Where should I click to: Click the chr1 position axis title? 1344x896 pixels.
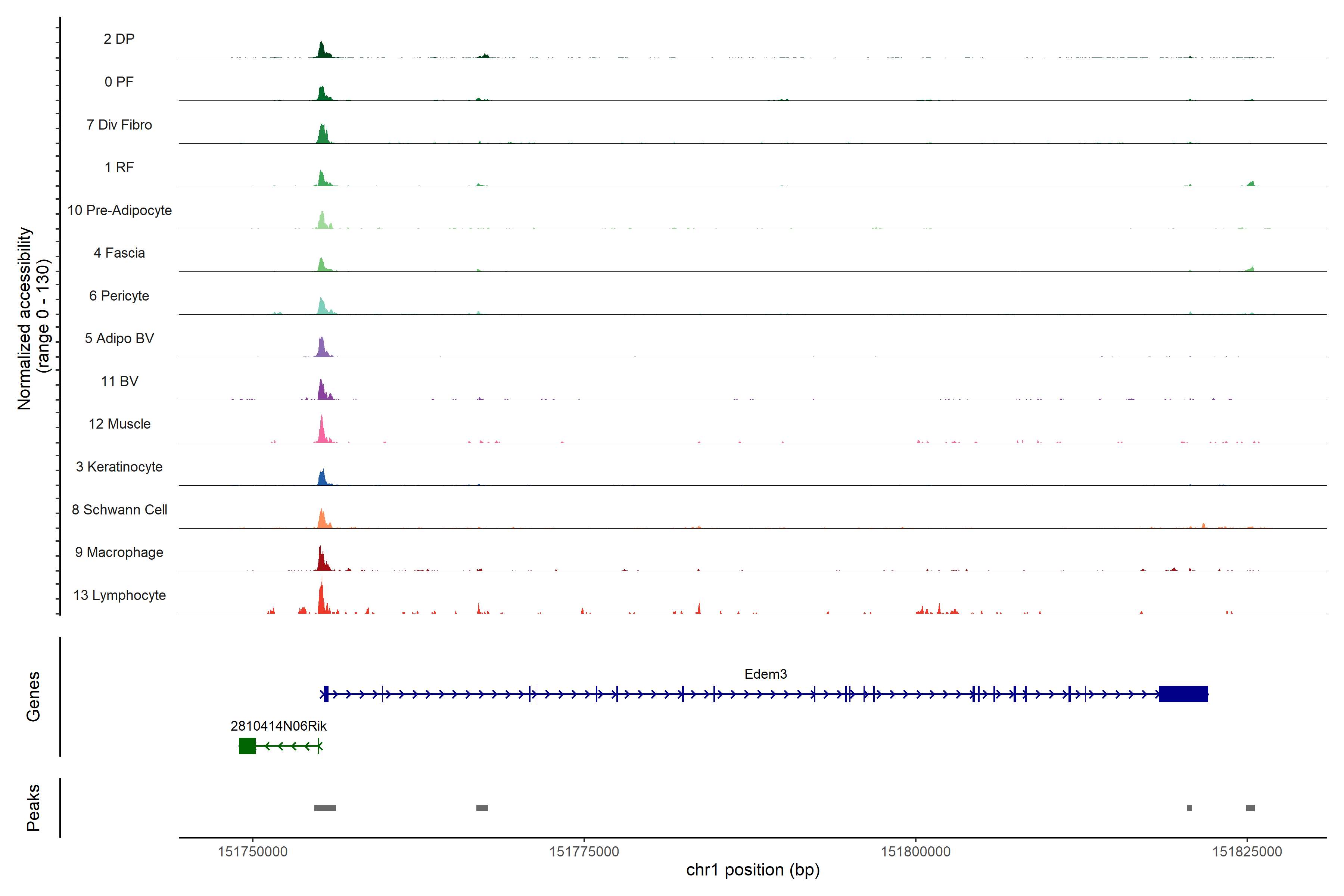(753, 870)
